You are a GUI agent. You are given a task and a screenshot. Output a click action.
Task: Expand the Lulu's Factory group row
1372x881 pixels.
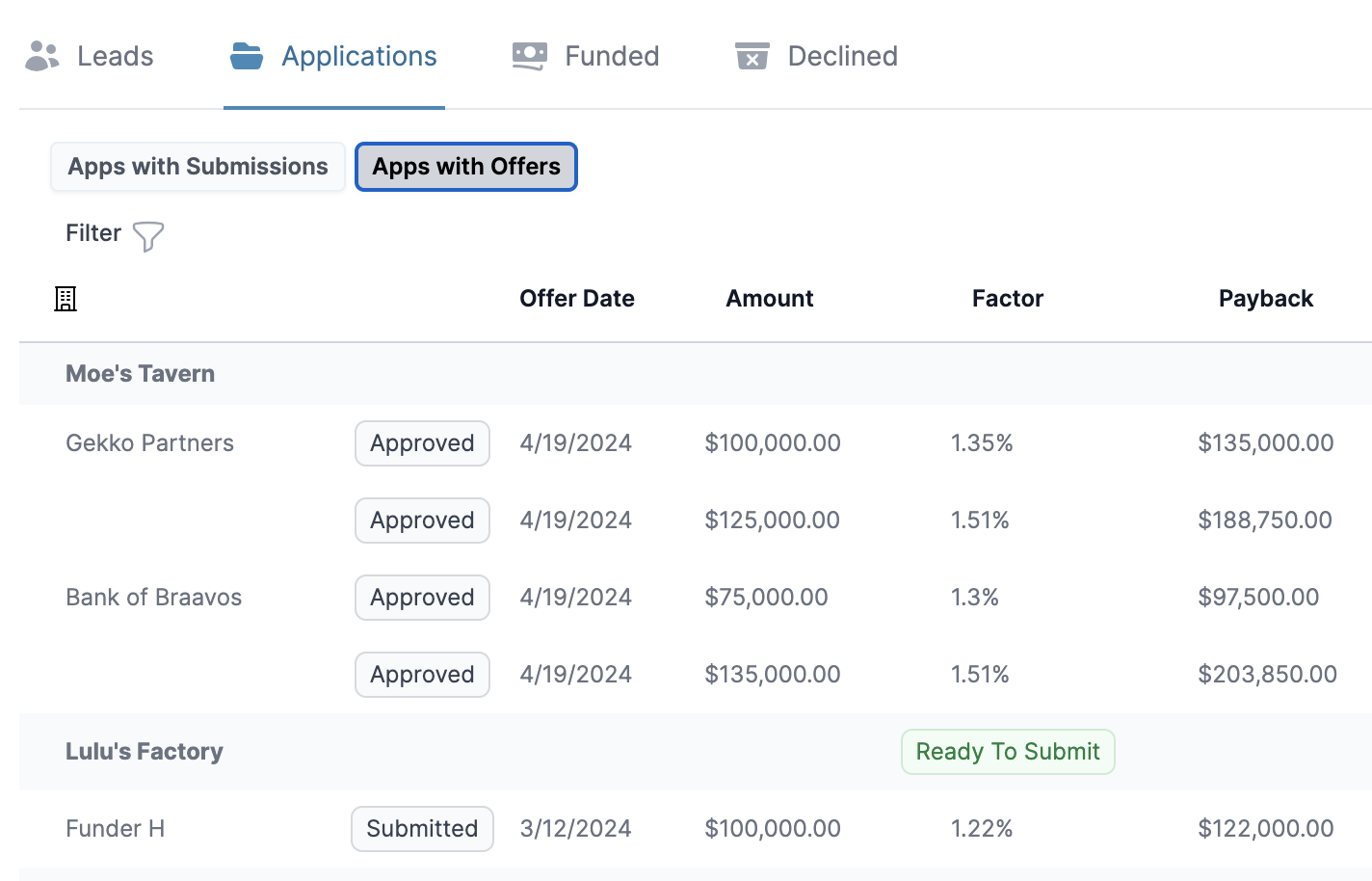(145, 752)
